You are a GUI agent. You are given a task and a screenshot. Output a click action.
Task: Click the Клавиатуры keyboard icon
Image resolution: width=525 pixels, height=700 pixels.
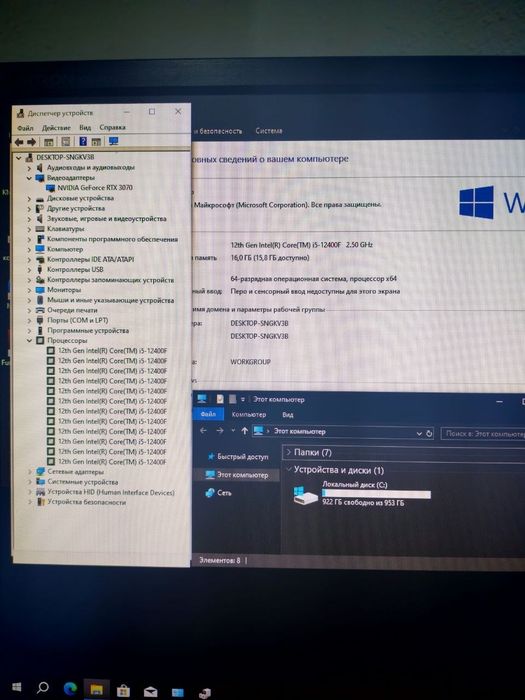pyautogui.click(x=40, y=229)
